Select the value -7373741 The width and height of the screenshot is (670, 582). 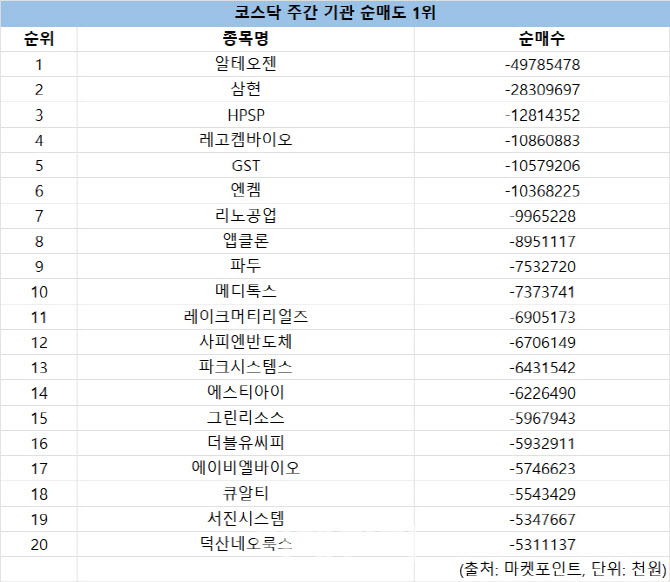click(x=542, y=292)
